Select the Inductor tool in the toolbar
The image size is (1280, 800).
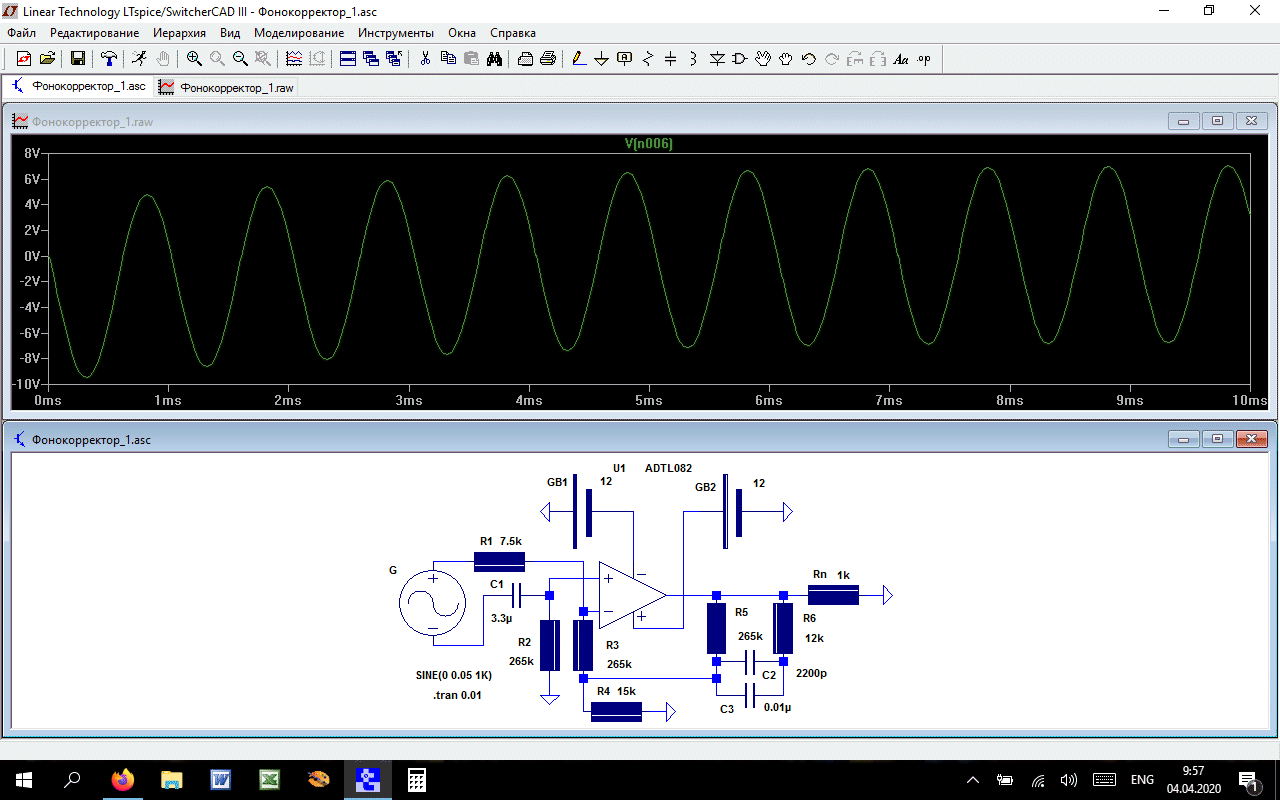[694, 59]
